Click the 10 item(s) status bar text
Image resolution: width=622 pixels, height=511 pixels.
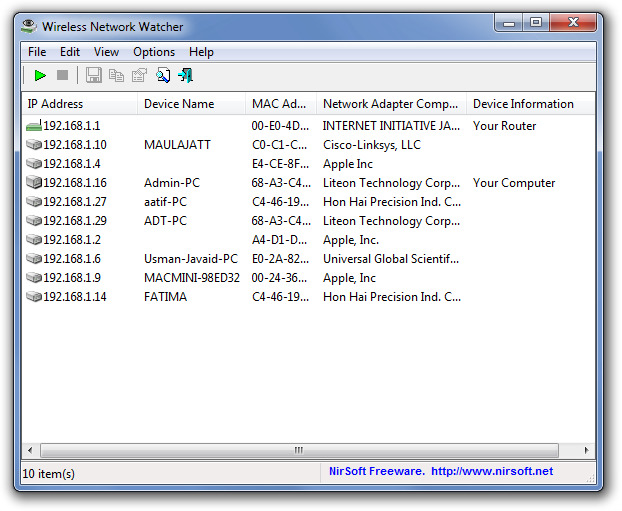point(48,473)
